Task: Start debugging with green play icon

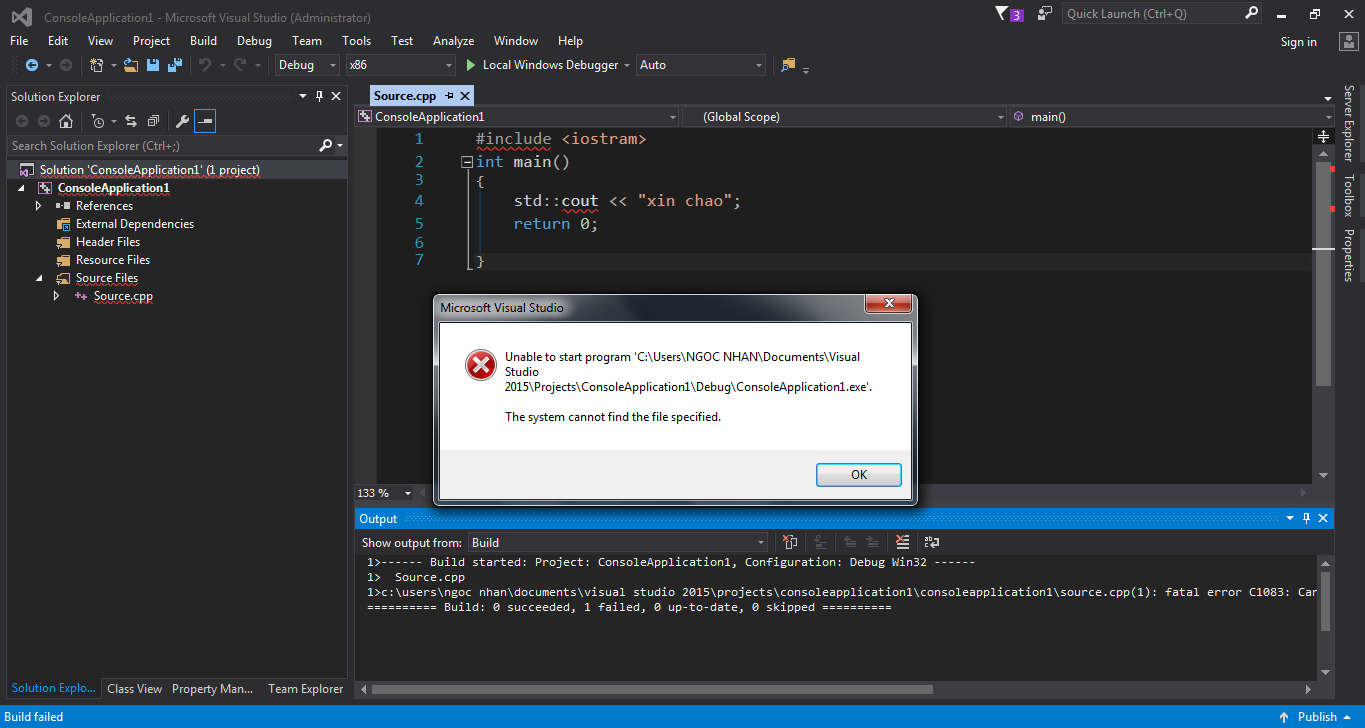Action: 472,65
